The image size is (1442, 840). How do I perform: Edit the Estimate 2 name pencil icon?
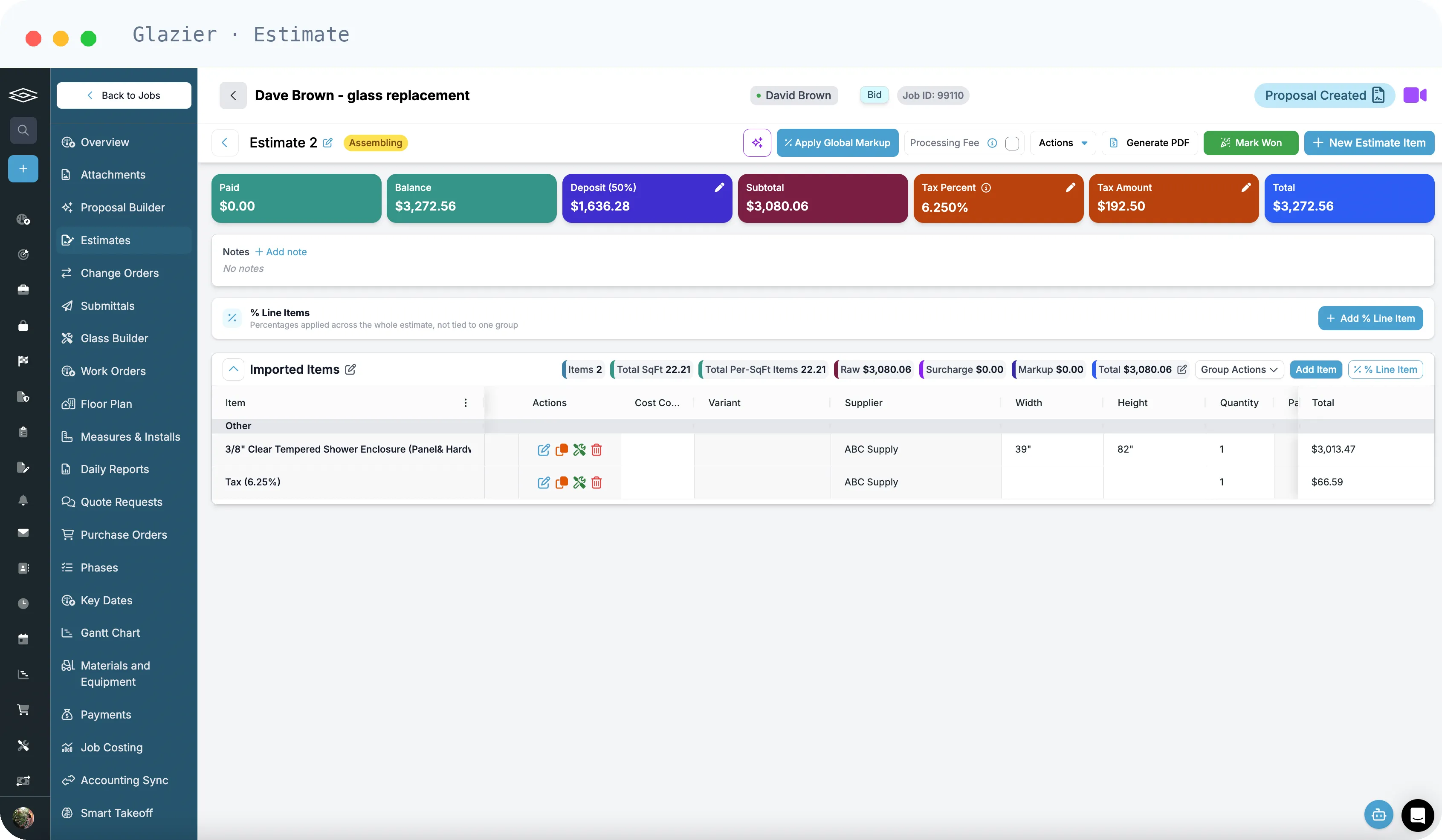[328, 143]
